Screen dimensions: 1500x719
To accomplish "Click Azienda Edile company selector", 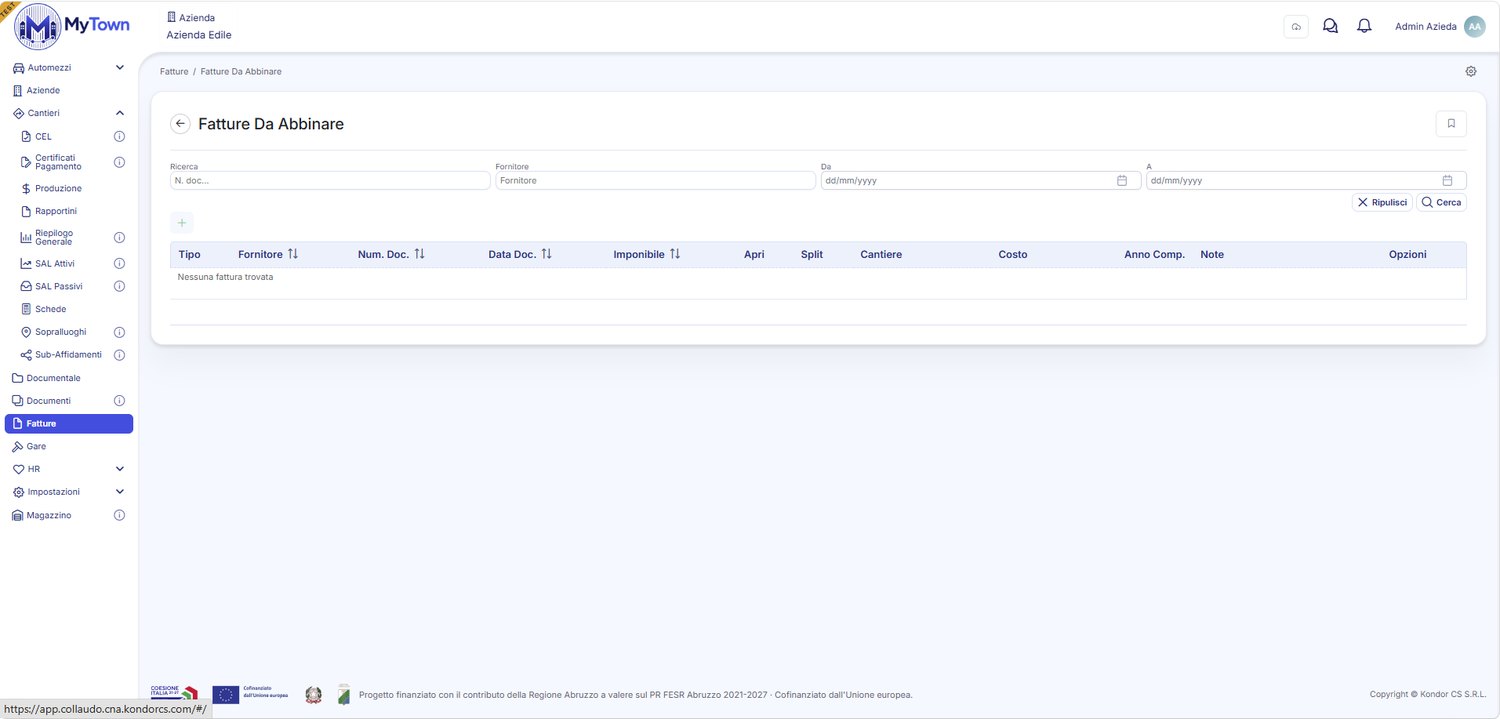I will click(x=199, y=35).
